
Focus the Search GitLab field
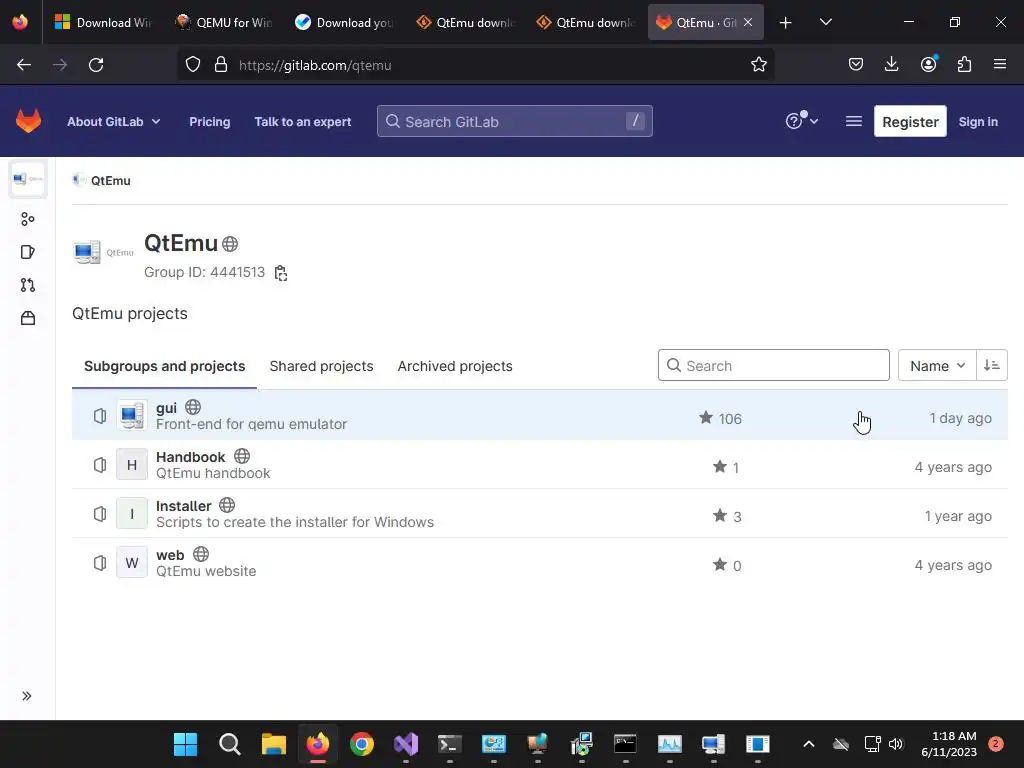click(515, 121)
